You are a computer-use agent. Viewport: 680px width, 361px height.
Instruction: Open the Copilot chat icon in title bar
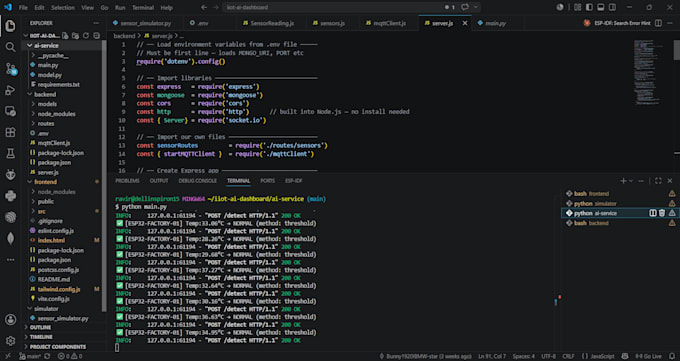click(x=465, y=7)
